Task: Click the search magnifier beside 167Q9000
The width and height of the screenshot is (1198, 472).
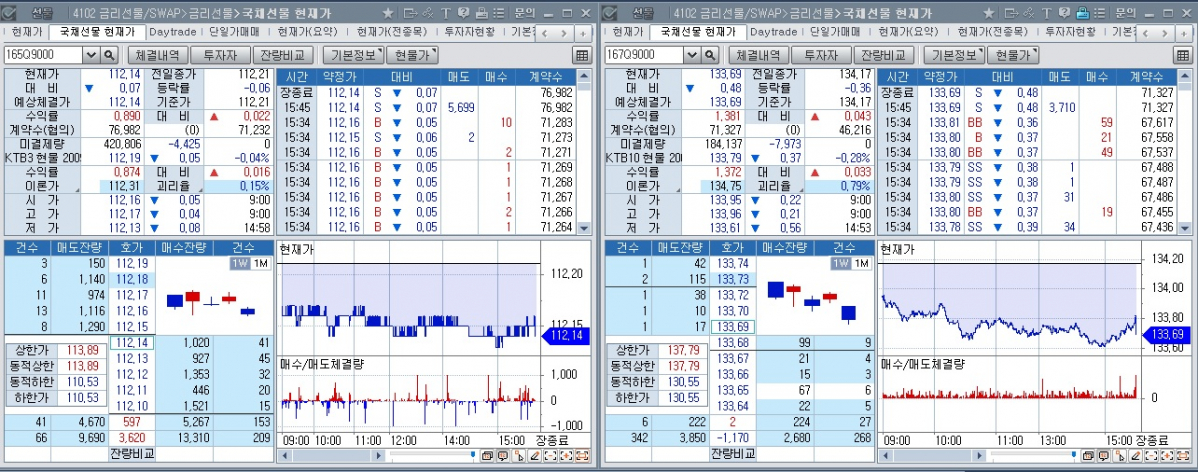Action: click(709, 55)
